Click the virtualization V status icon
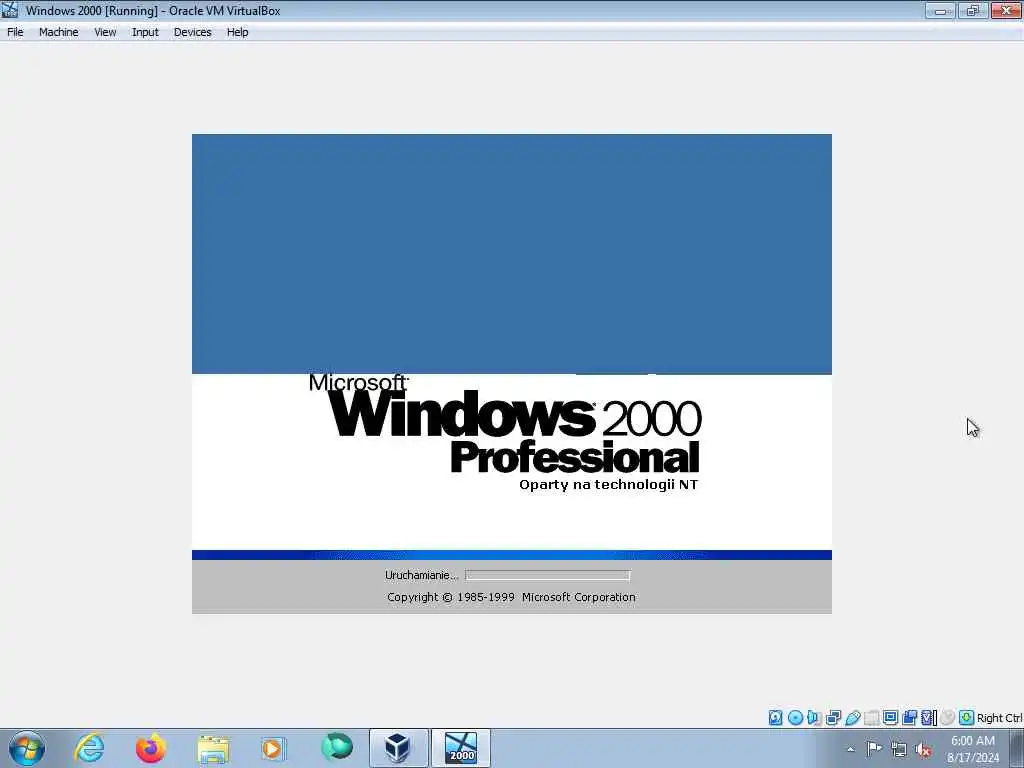 (x=928, y=718)
